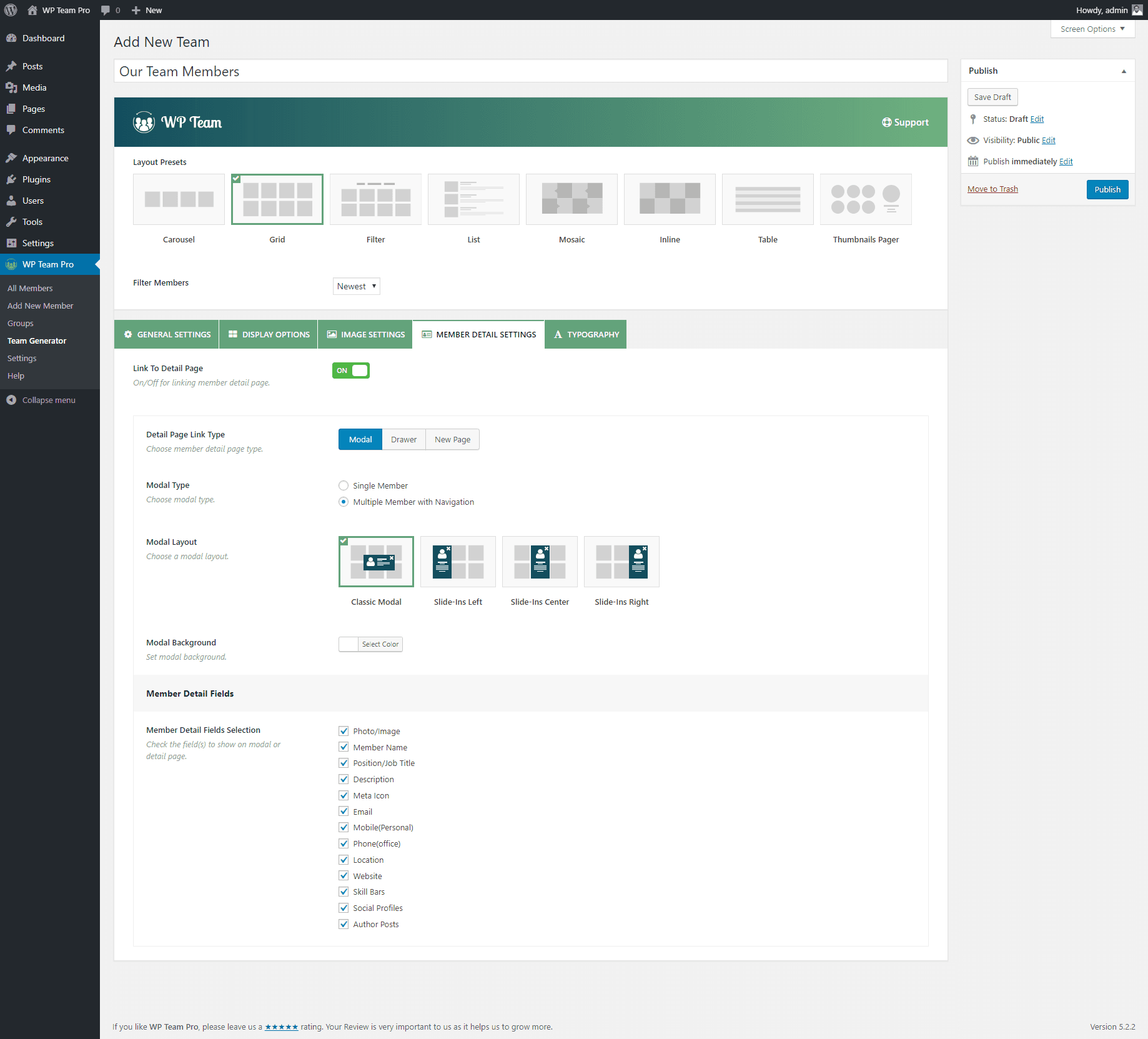Click the WP Team logo in banner
The image size is (1148, 1039).
click(177, 122)
